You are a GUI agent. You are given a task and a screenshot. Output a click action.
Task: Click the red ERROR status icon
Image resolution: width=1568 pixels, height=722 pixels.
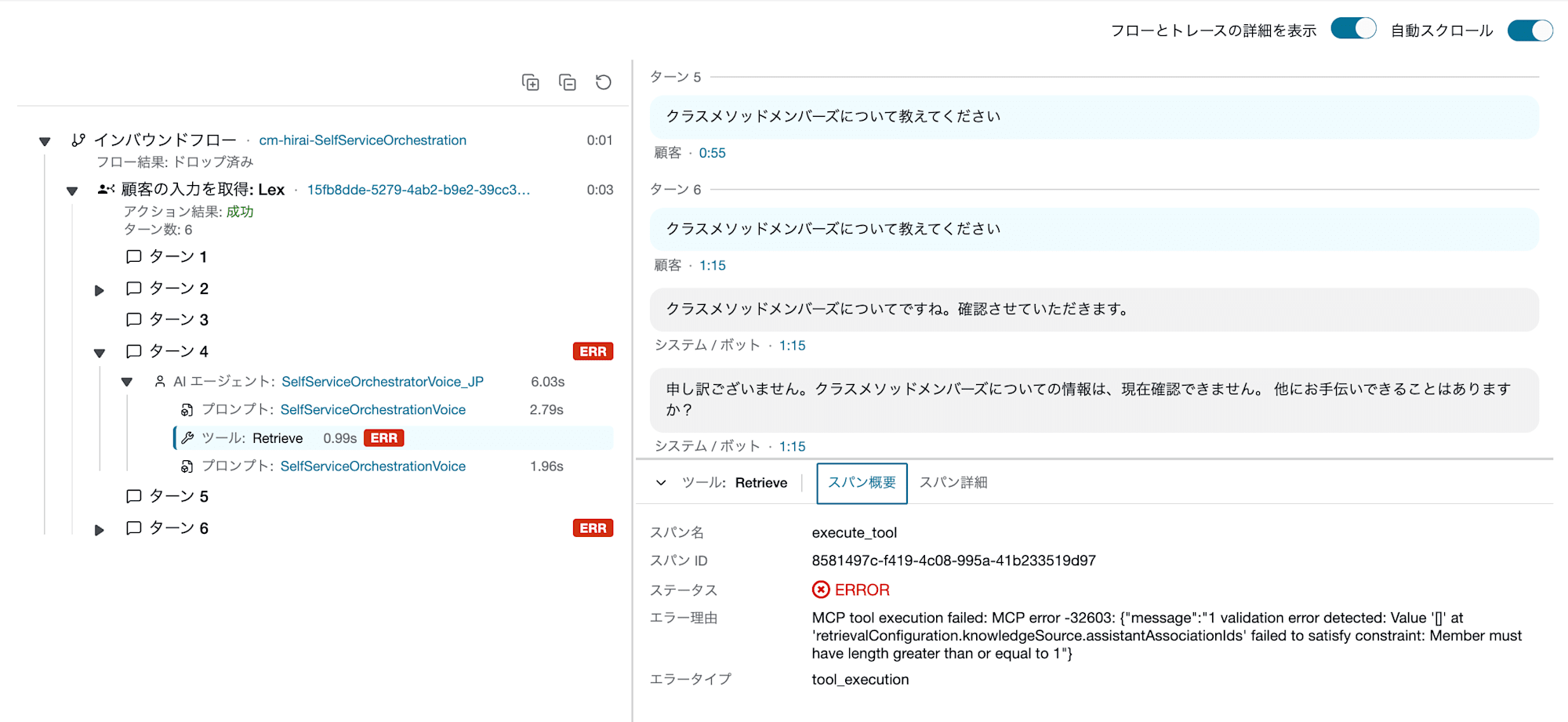(x=821, y=590)
